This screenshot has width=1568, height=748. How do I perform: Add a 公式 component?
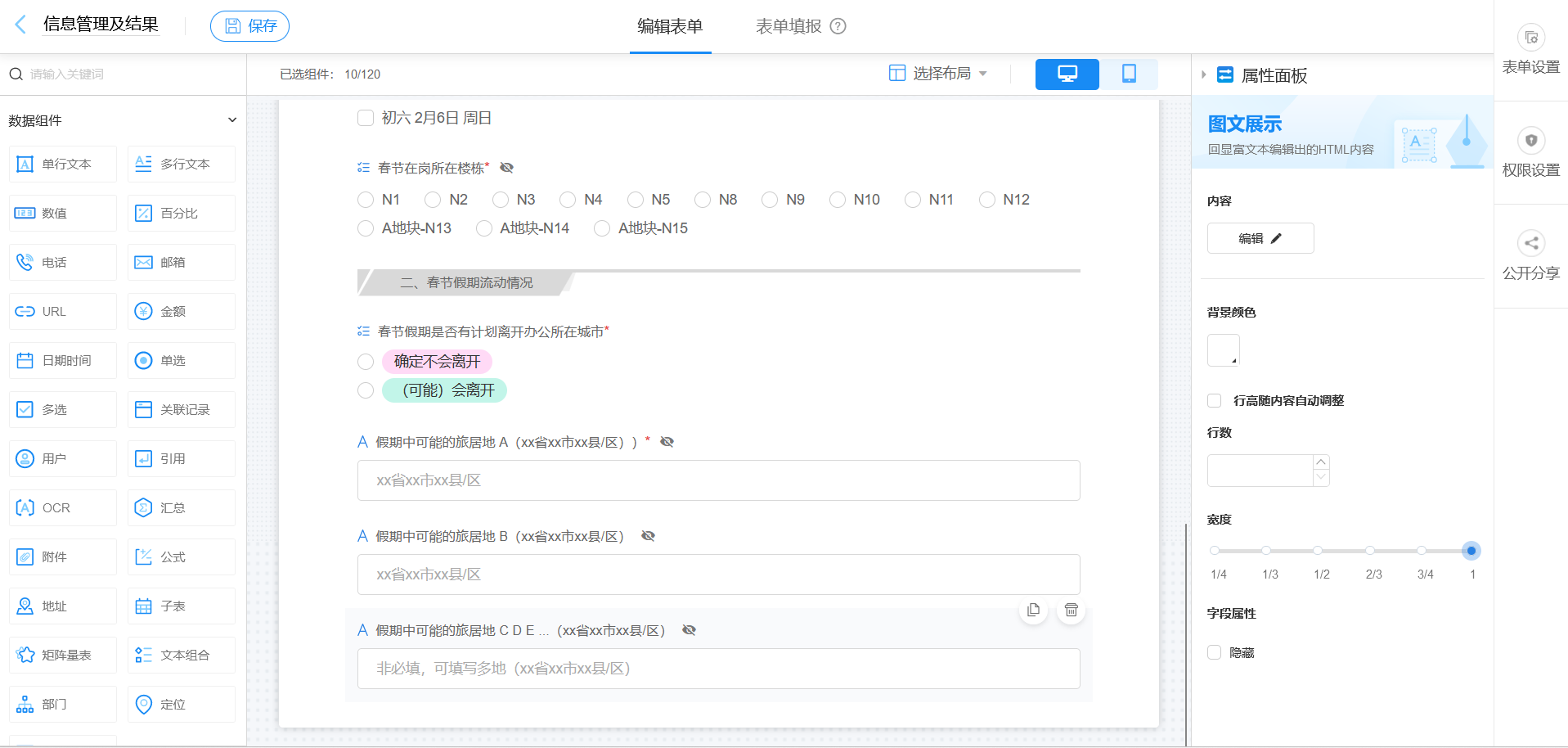[181, 556]
